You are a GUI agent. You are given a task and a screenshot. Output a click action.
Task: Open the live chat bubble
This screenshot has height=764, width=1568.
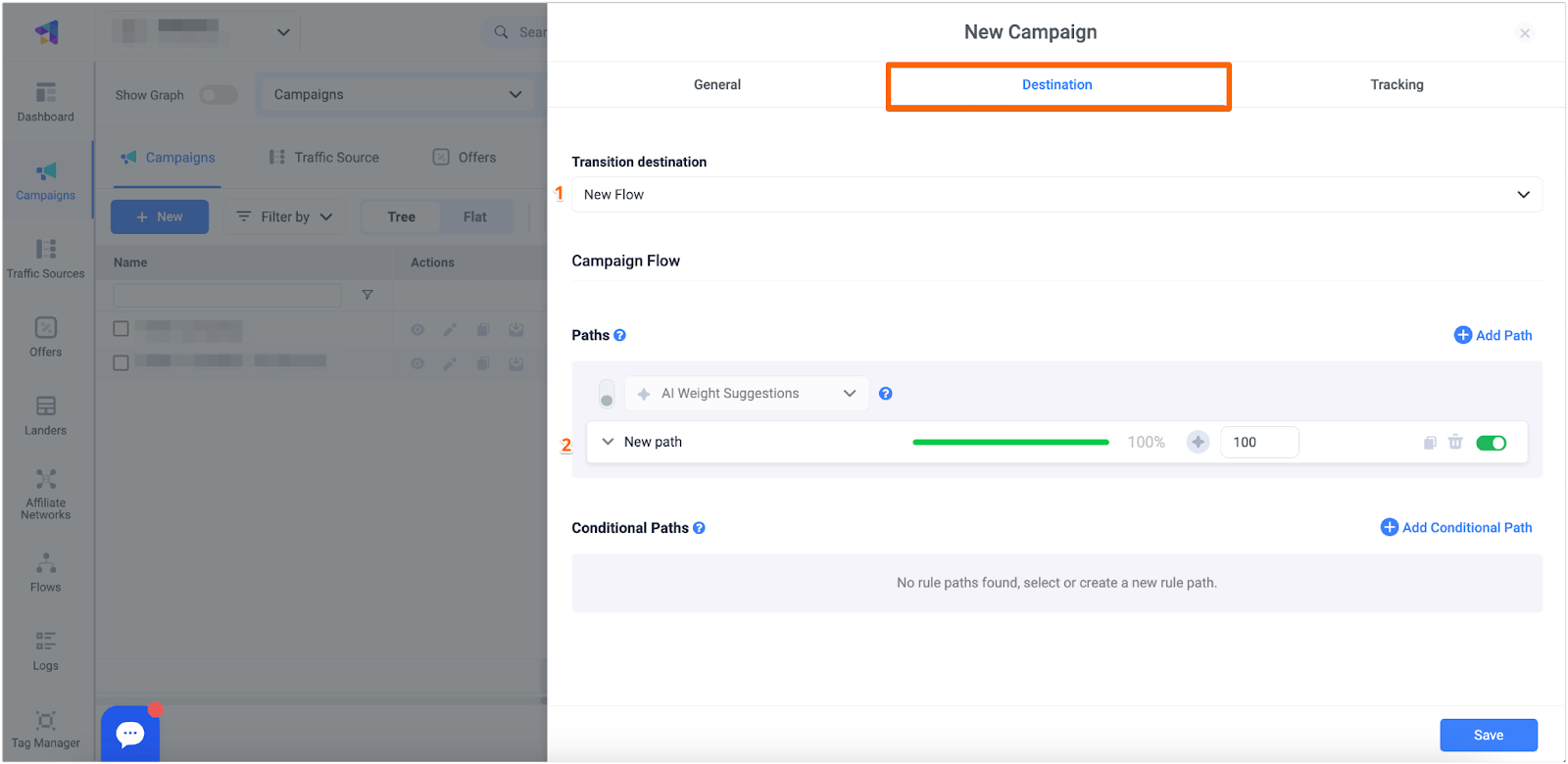[x=130, y=733]
